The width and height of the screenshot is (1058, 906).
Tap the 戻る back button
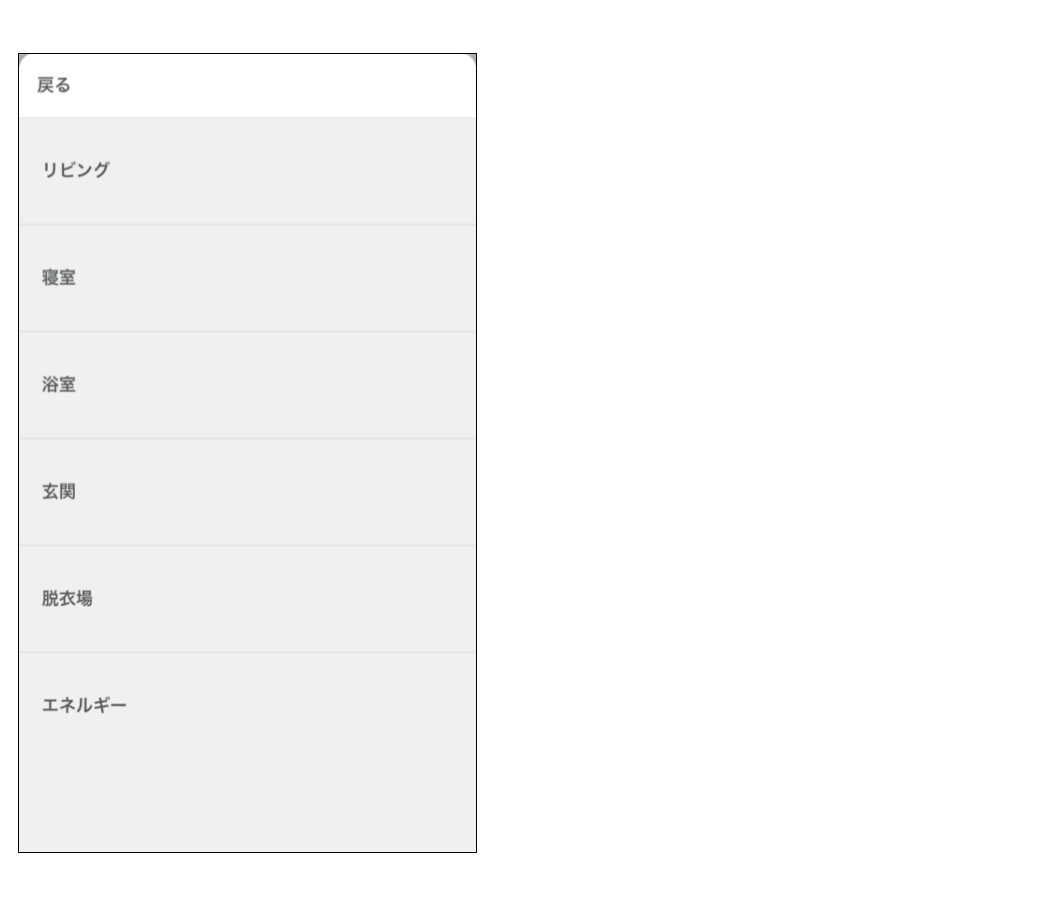(54, 86)
